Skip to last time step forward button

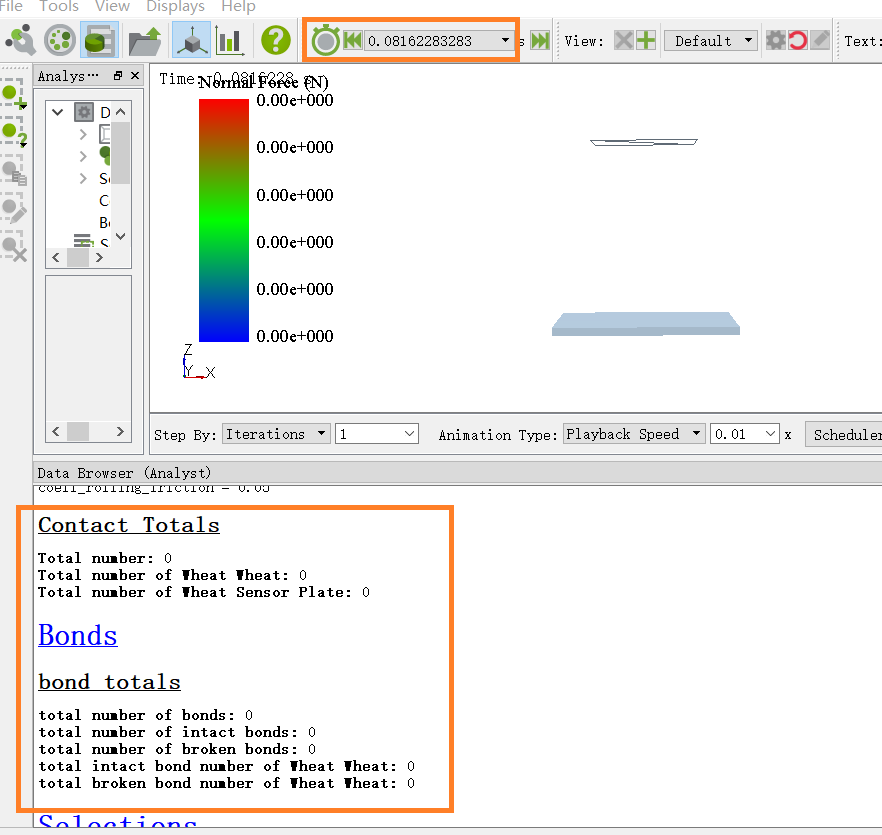540,41
